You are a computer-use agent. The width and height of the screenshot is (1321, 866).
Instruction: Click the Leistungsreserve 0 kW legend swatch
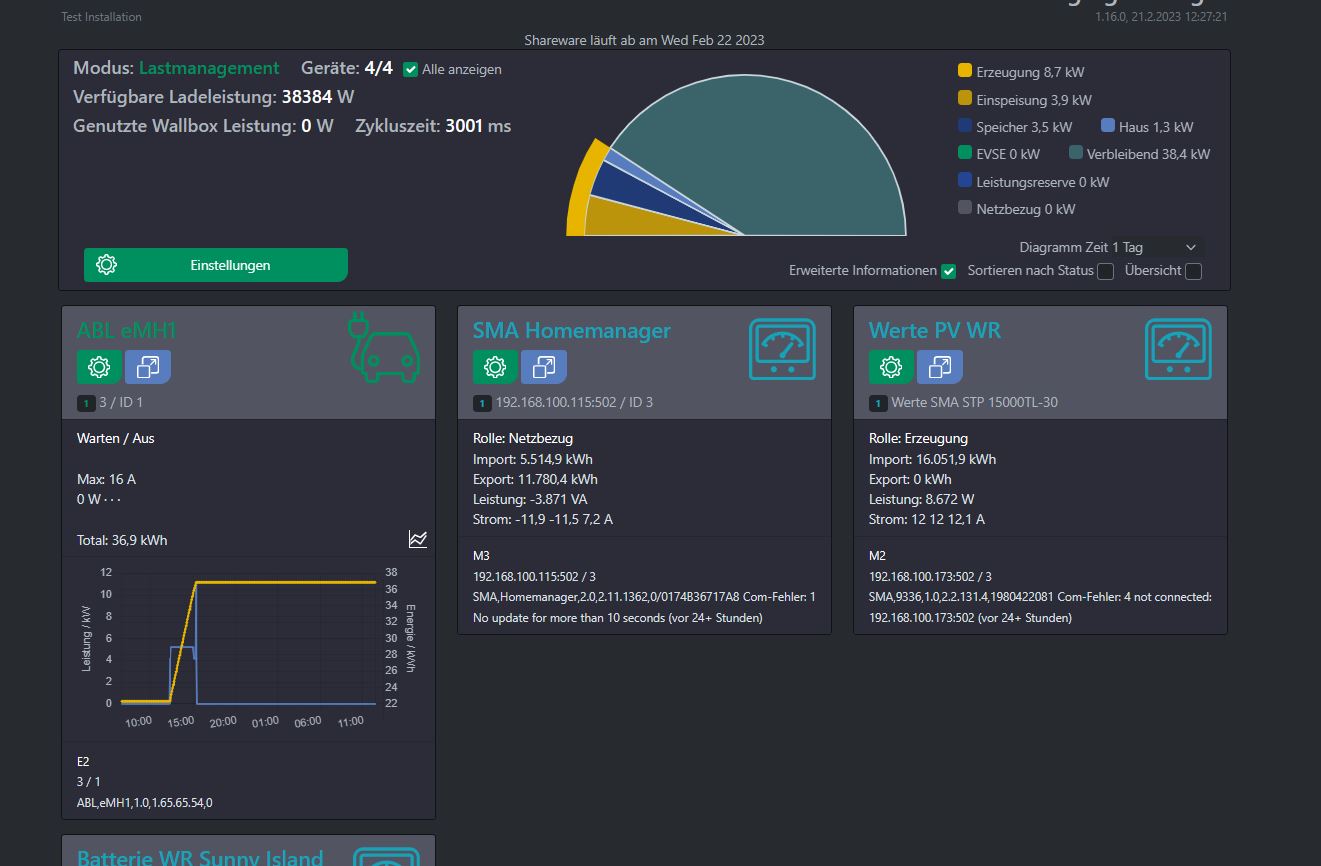[x=965, y=181]
